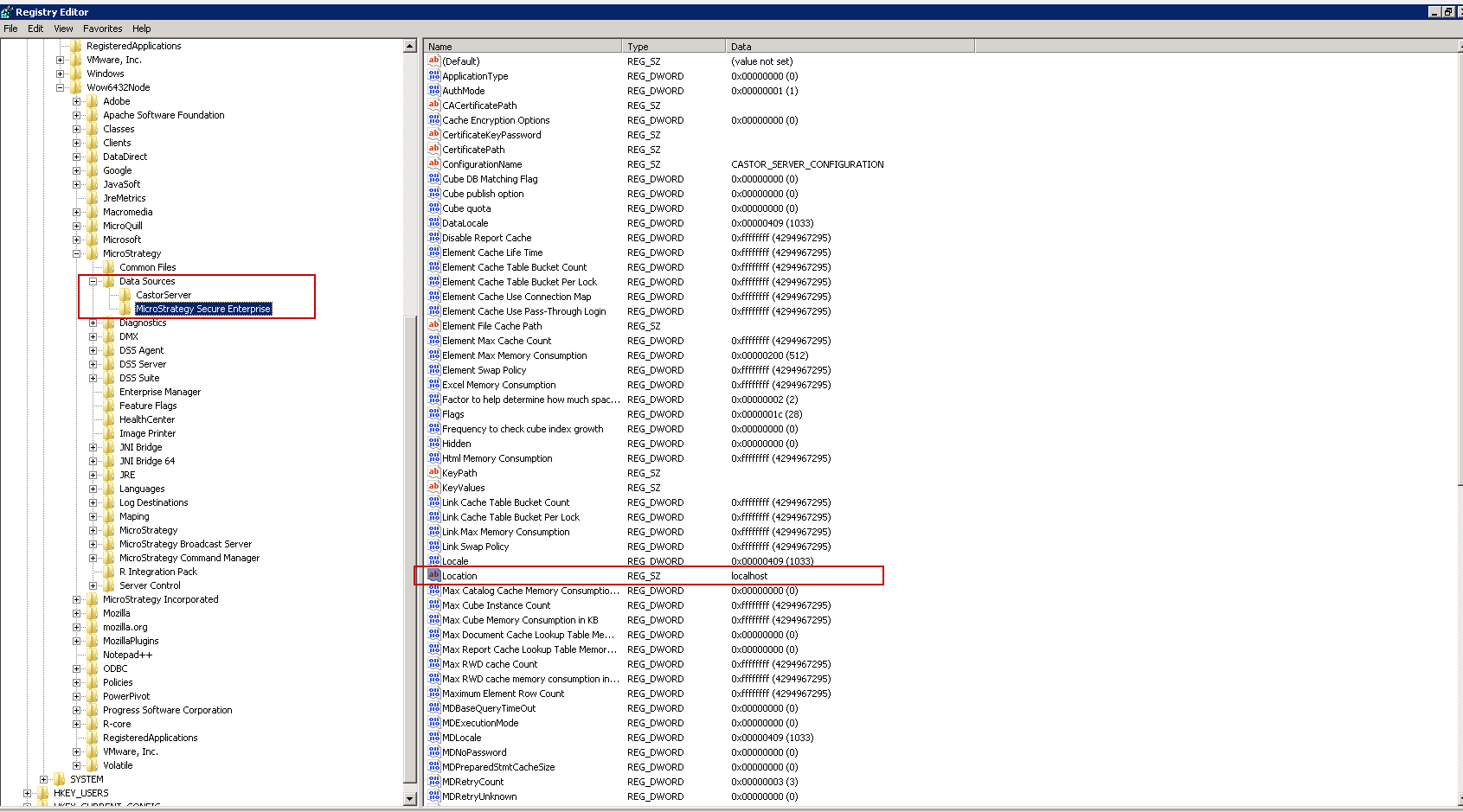Select the Feature Flags key
This screenshot has width=1463, height=812.
tap(148, 406)
